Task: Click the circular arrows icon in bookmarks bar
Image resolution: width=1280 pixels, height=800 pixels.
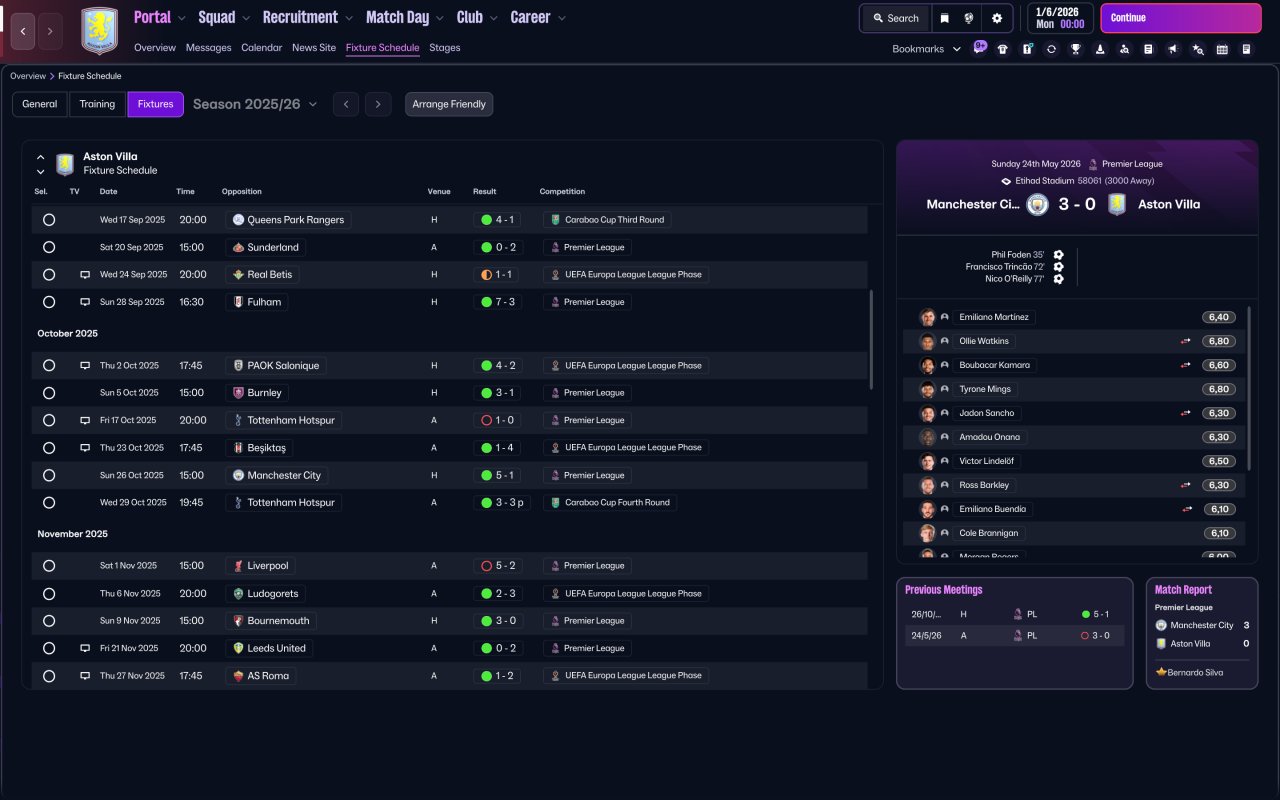Action: pos(1051,49)
